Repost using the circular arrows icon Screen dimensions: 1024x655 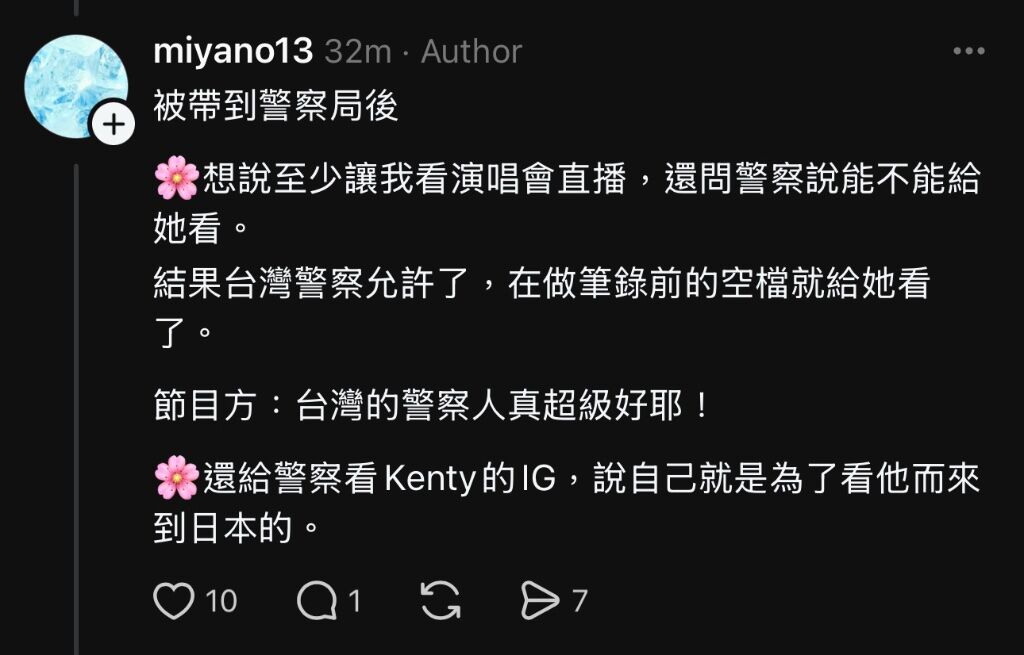tap(441, 601)
